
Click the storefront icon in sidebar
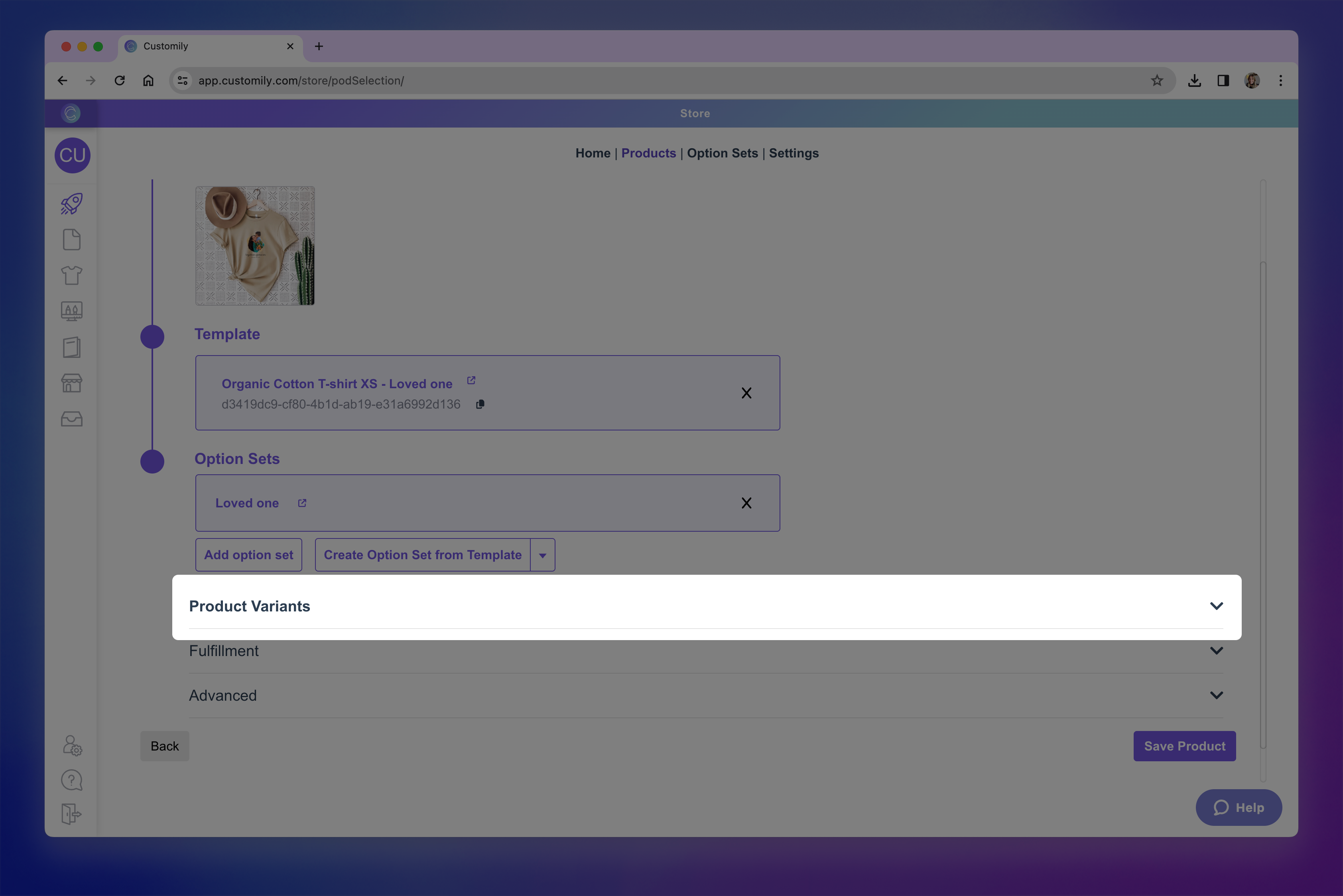pyautogui.click(x=71, y=383)
